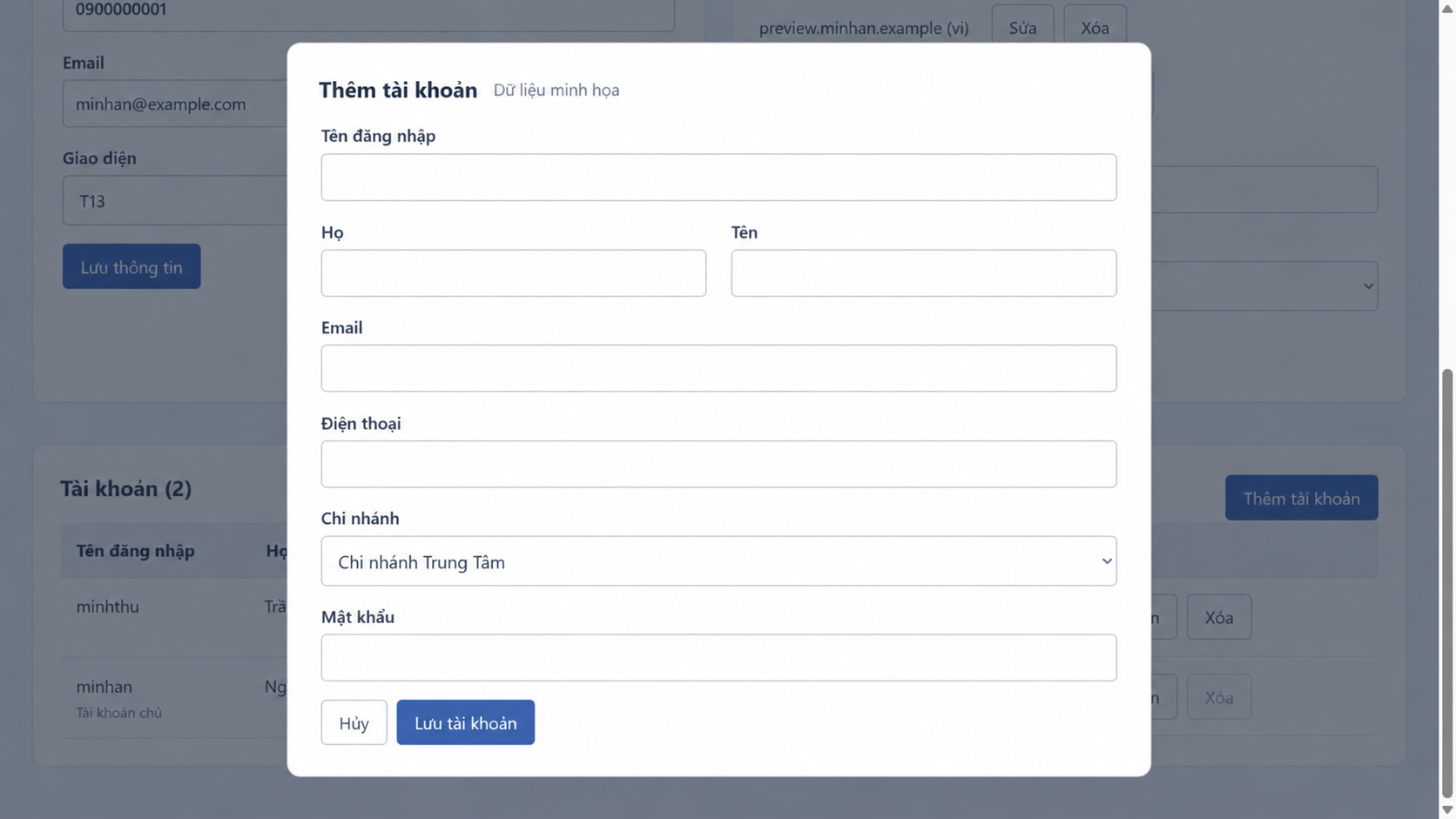The image size is (1456, 819).
Task: Focus the Họ text field in dialog
Action: click(x=513, y=273)
